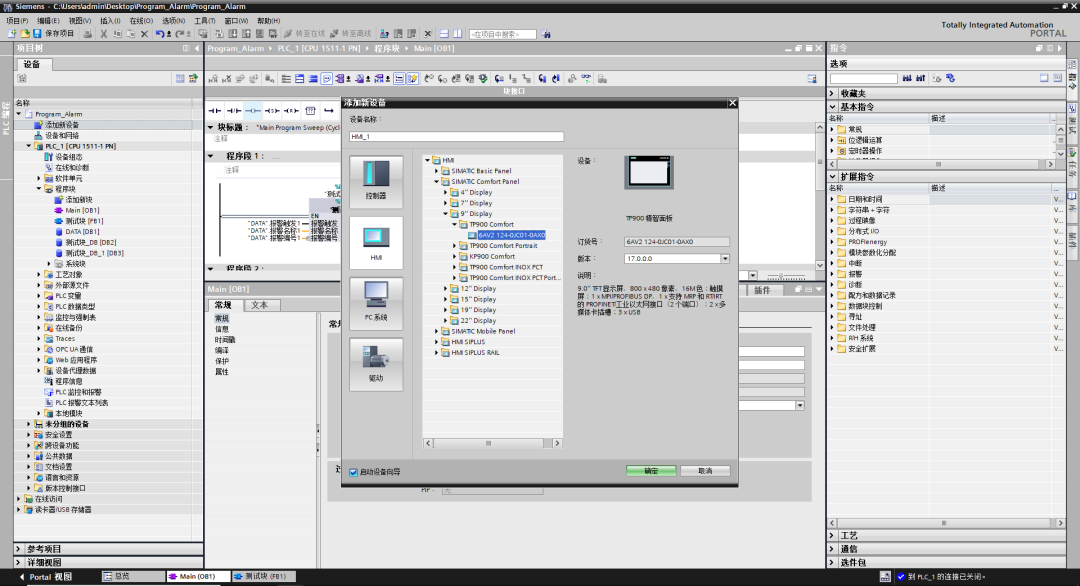Click project tree view details icon
1080x586 pixels.
tap(180, 79)
